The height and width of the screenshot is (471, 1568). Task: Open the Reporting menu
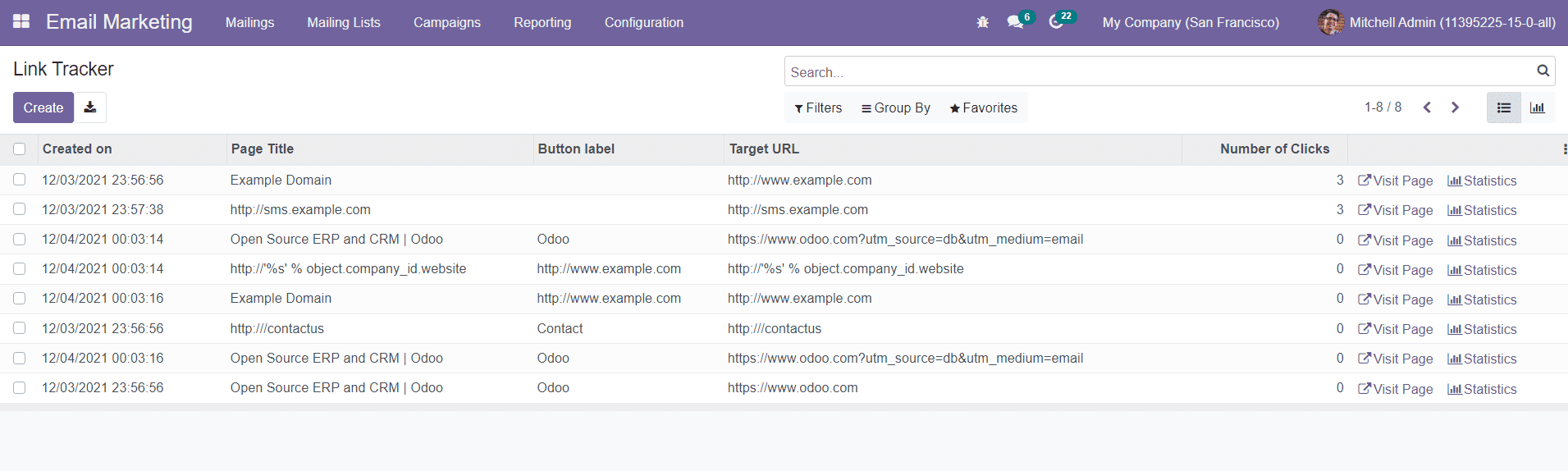[x=542, y=23]
